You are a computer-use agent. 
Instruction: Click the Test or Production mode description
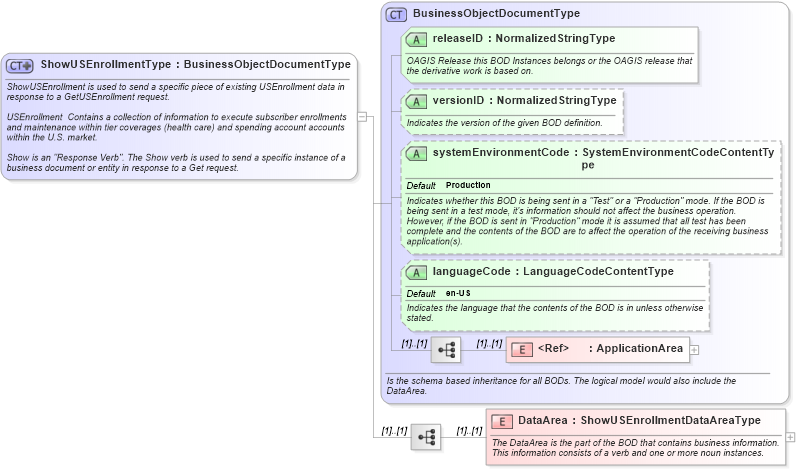[x=587, y=221]
